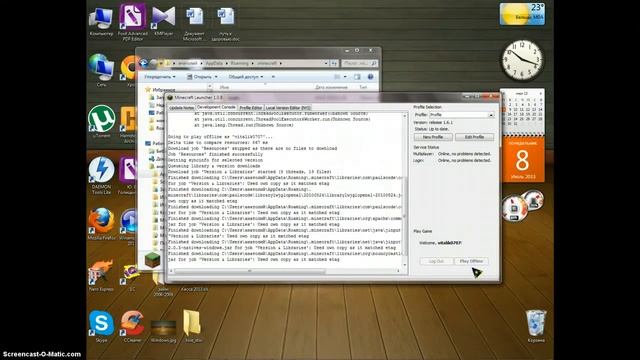
Task: Select the Документ Microsoft Word desktop file
Action: [x=194, y=24]
